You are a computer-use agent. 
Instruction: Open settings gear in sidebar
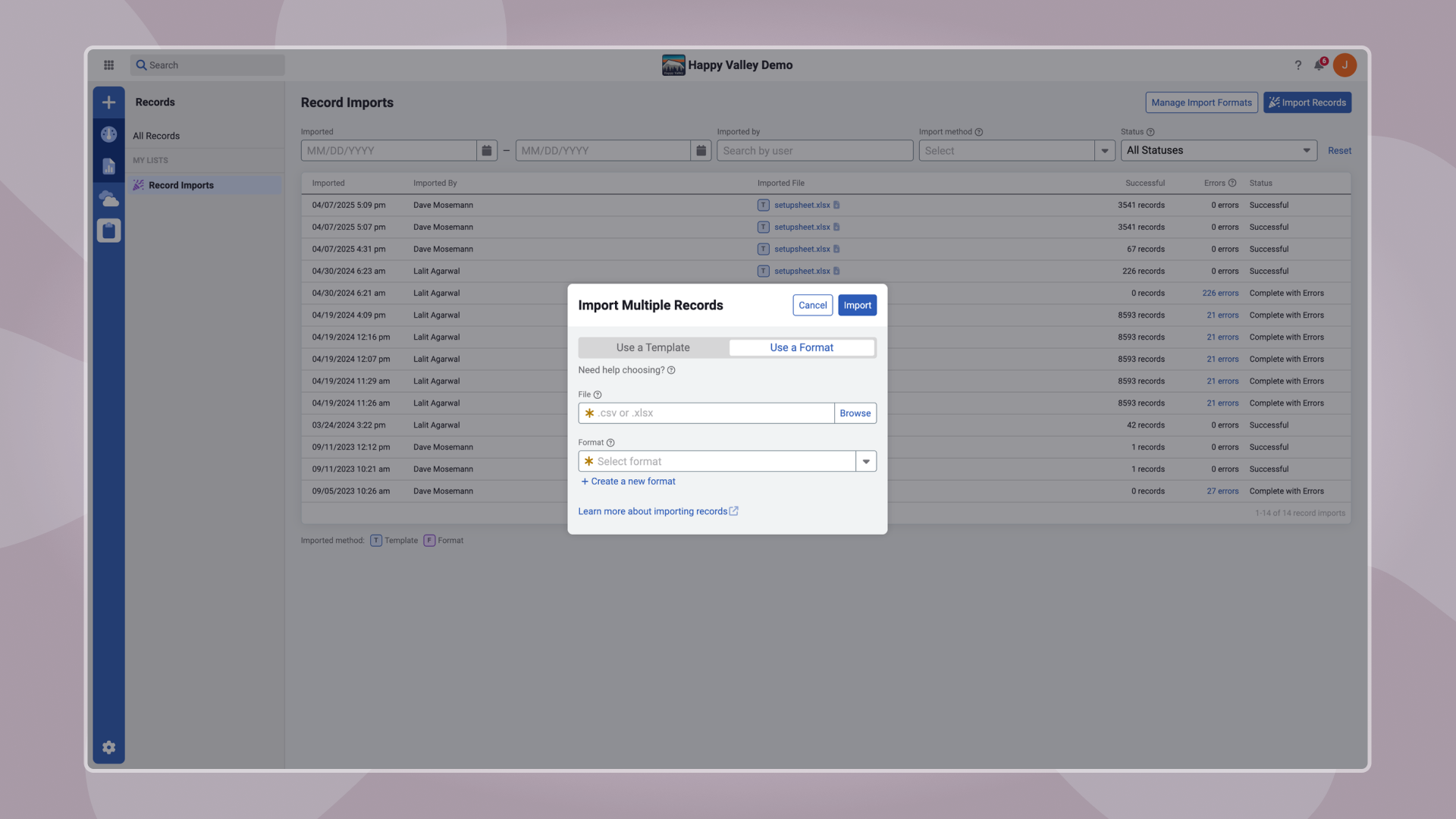tap(108, 748)
